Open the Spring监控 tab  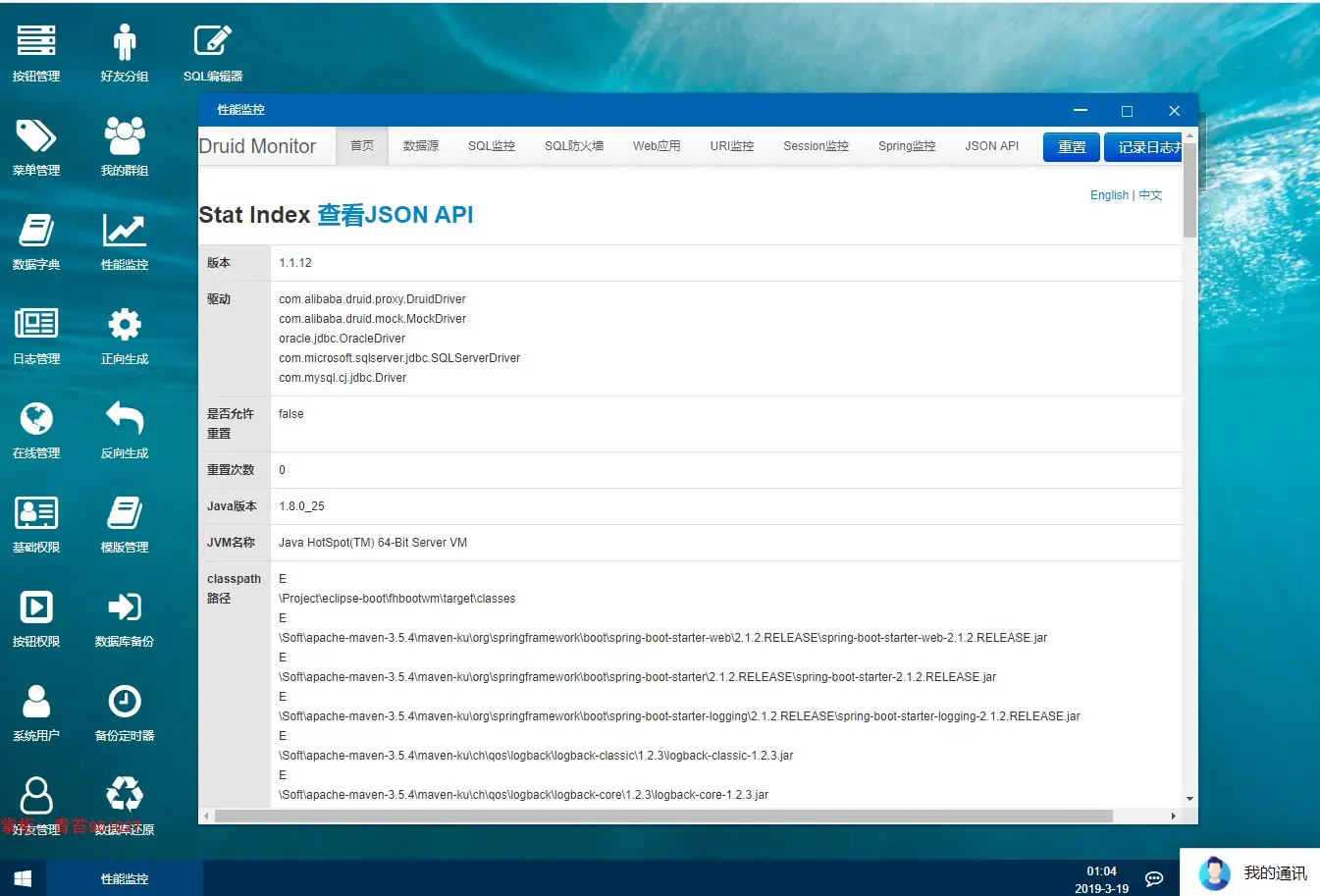pyautogui.click(x=907, y=145)
